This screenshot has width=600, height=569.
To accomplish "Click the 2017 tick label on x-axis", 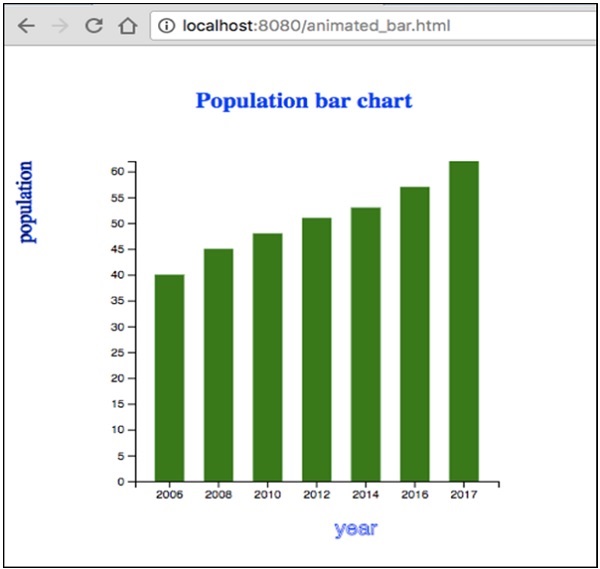I will pyautogui.click(x=463, y=494).
